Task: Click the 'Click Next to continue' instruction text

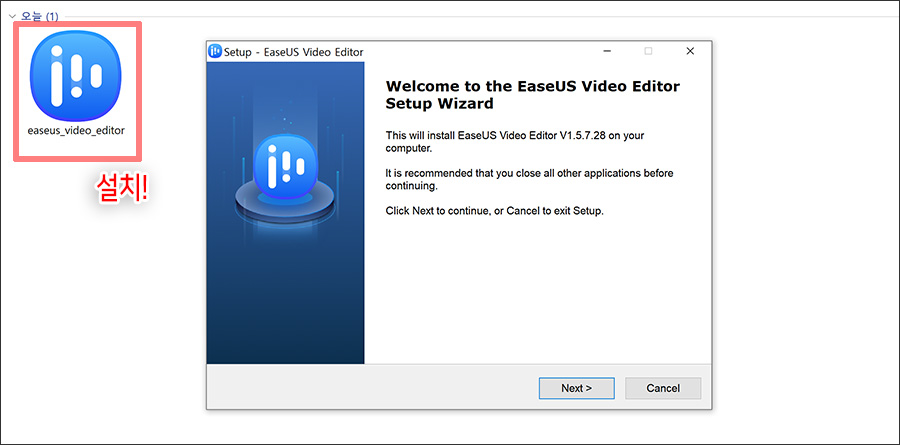Action: (x=495, y=211)
